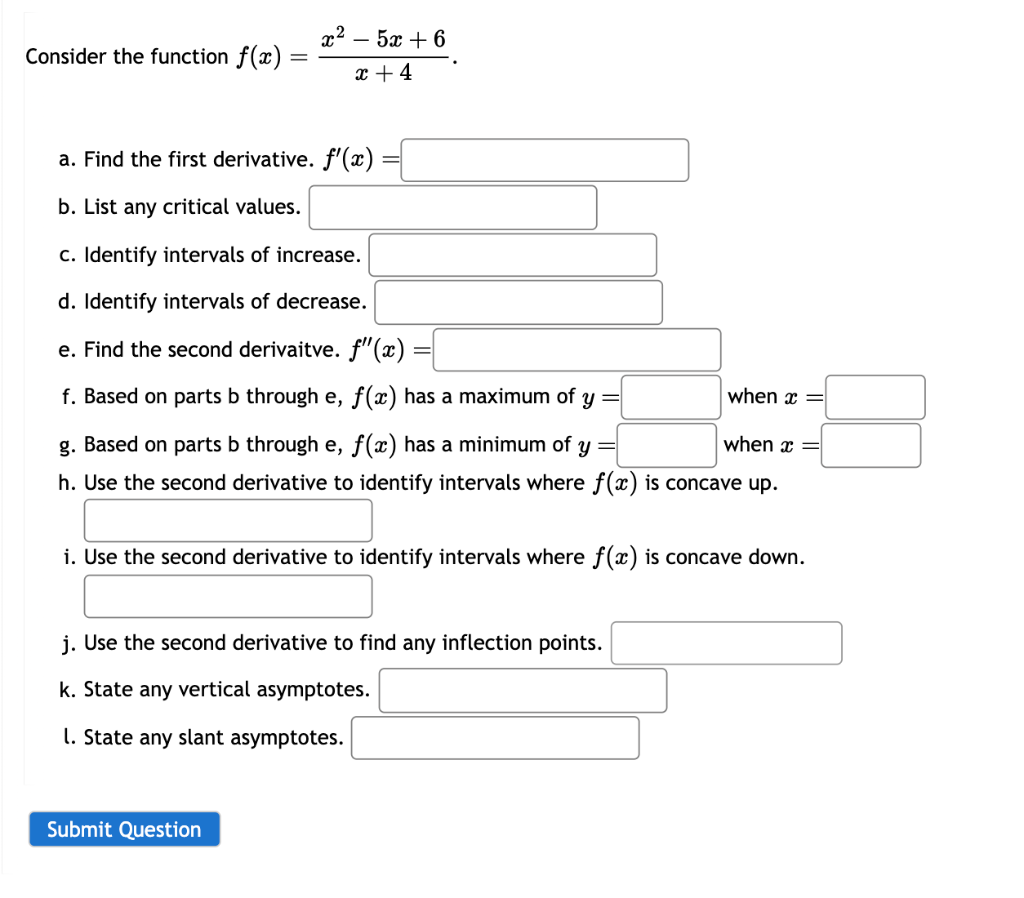Click the critical values answer box
This screenshot has width=1024, height=898.
[452, 207]
